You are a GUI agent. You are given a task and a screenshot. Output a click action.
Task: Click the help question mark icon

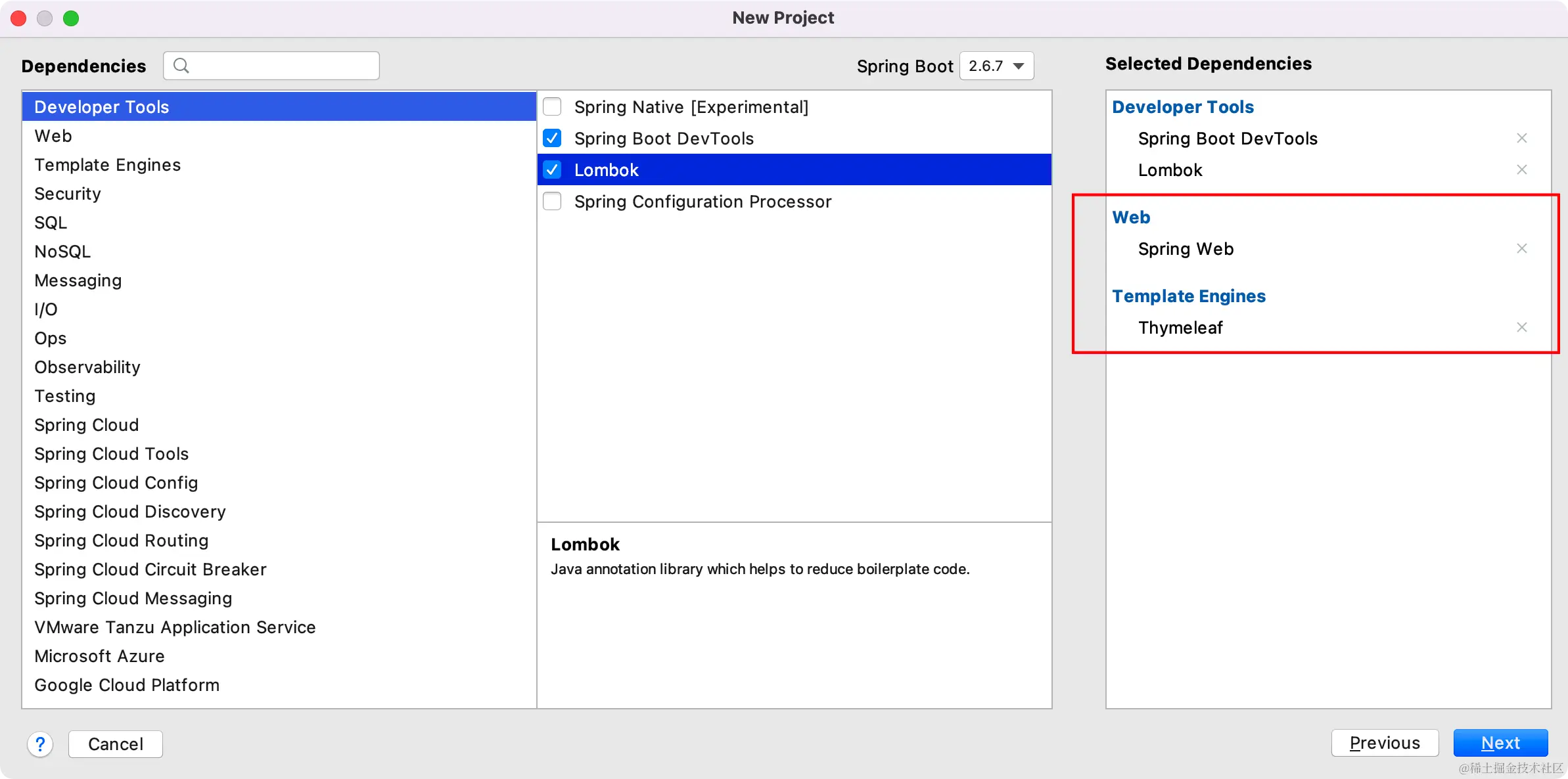40,744
